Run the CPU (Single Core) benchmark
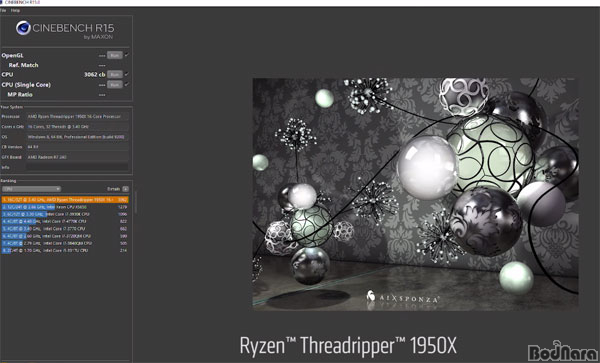 (114, 85)
